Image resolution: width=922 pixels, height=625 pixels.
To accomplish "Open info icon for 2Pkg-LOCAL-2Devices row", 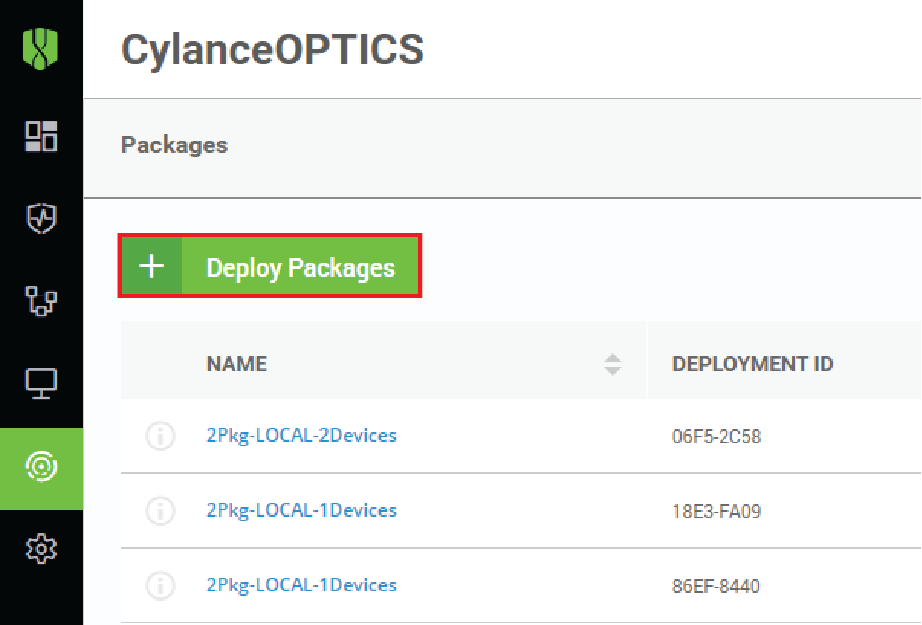I will (161, 436).
